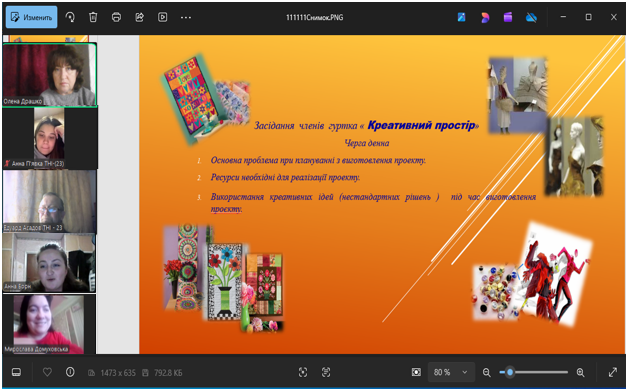Enter full screen with the expand arrows icon
Screen dimensions: 629x390
pos(613,372)
